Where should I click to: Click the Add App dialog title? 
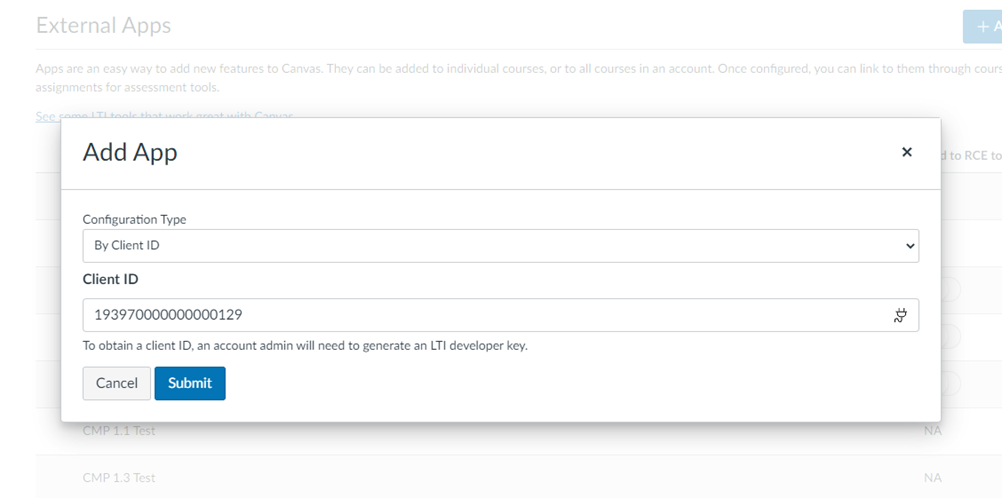pos(130,153)
